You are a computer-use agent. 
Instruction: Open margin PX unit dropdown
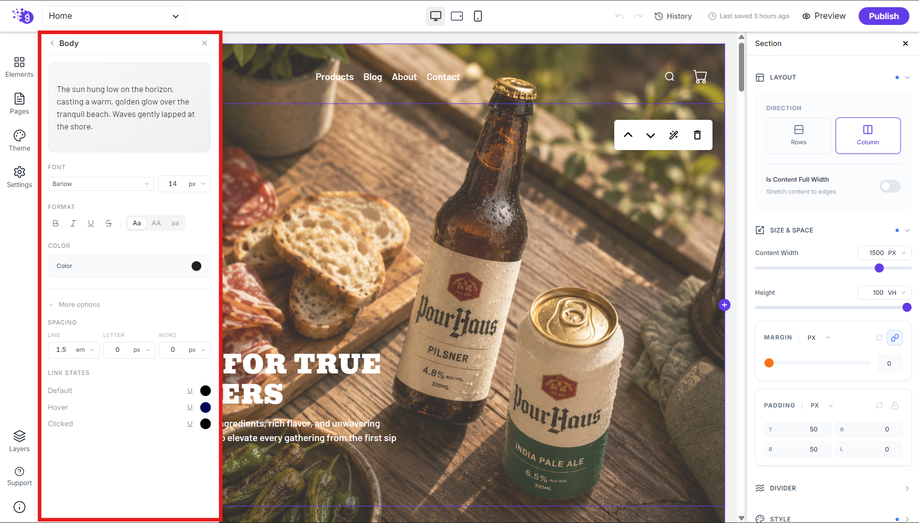819,338
